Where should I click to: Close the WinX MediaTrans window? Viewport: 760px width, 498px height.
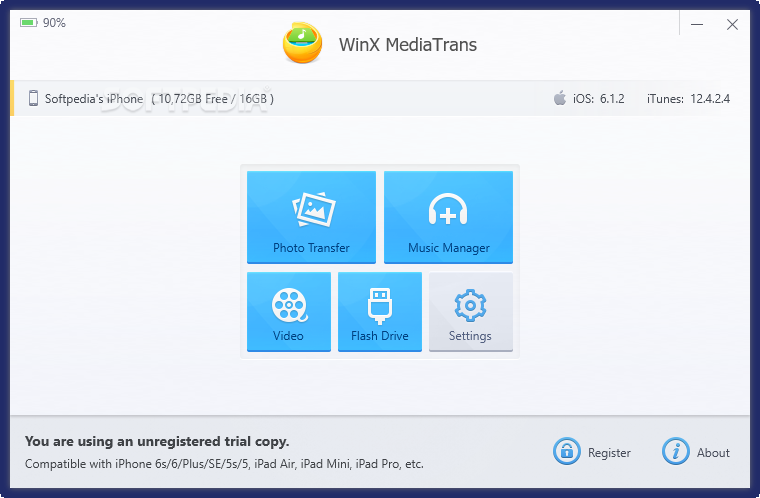pyautogui.click(x=732, y=24)
